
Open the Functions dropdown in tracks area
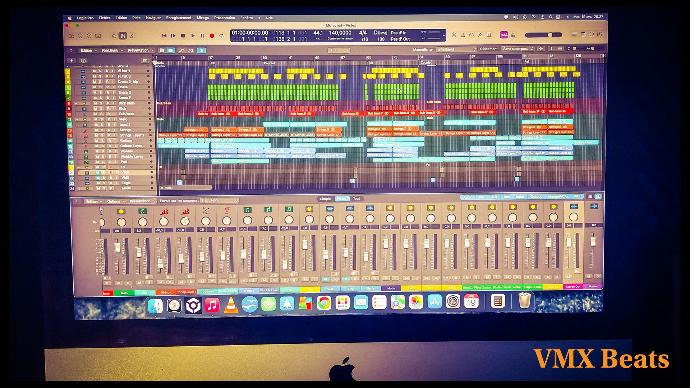click(x=110, y=51)
